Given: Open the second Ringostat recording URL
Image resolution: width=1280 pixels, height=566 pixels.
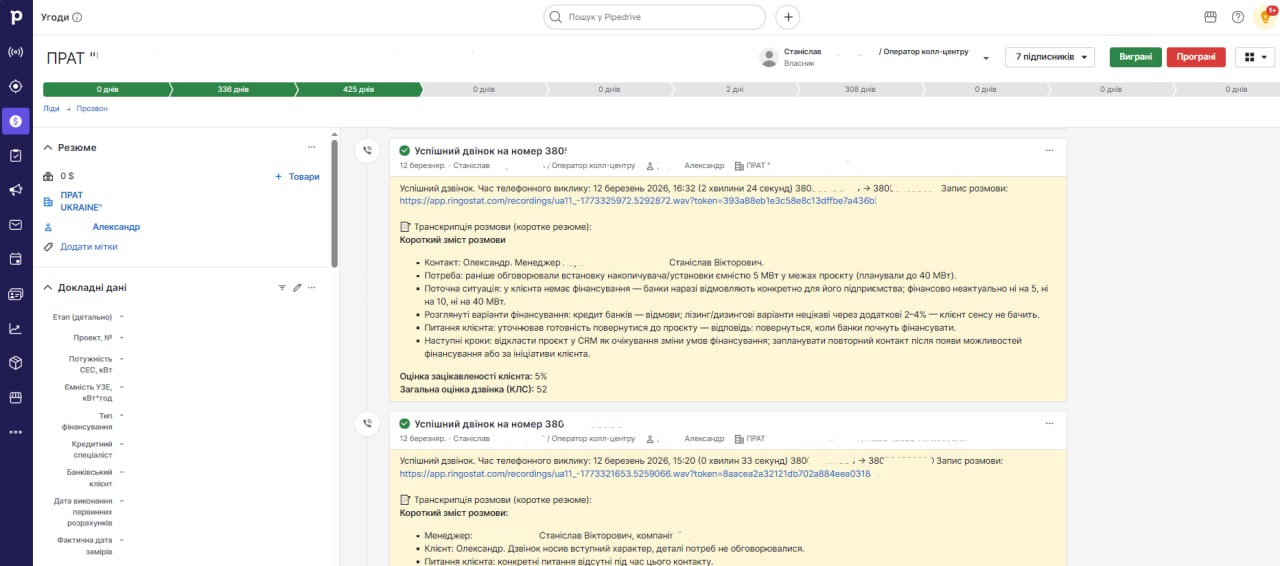Looking at the screenshot, I should (x=635, y=474).
